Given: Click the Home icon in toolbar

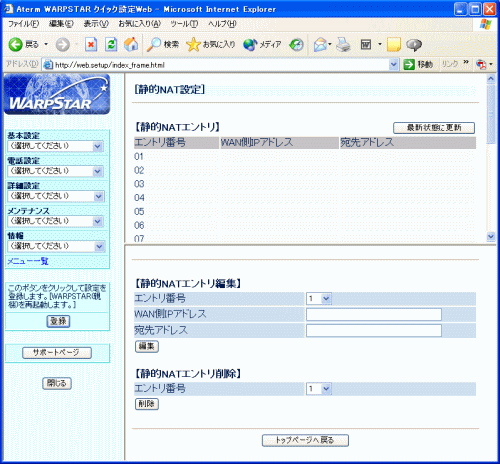Looking at the screenshot, I should point(131,44).
